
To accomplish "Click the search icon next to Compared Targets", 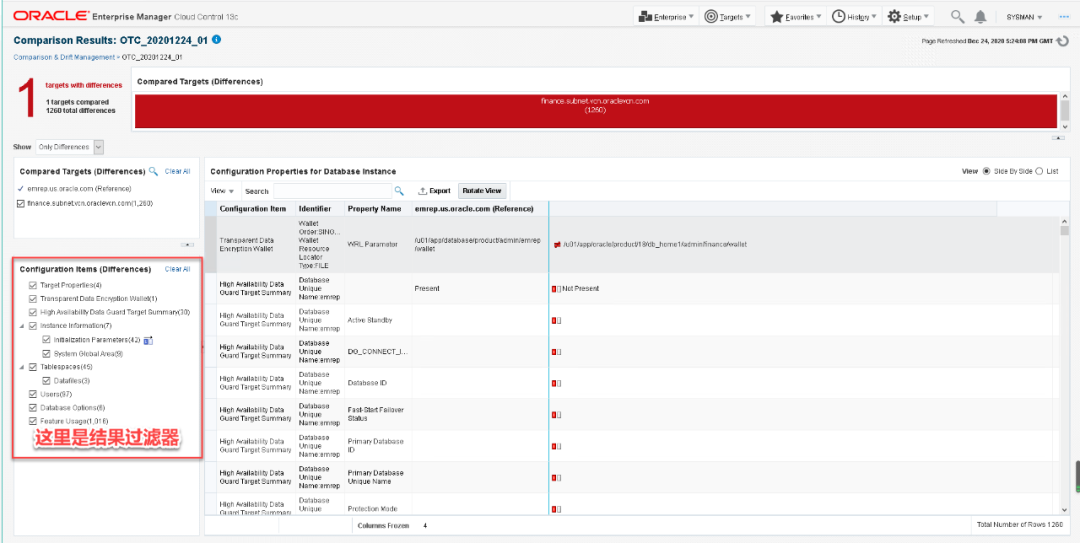I will click(153, 172).
